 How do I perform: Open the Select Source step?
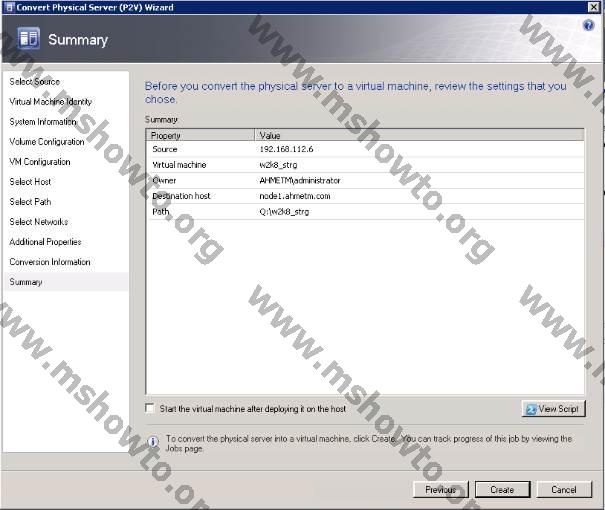(x=35, y=82)
